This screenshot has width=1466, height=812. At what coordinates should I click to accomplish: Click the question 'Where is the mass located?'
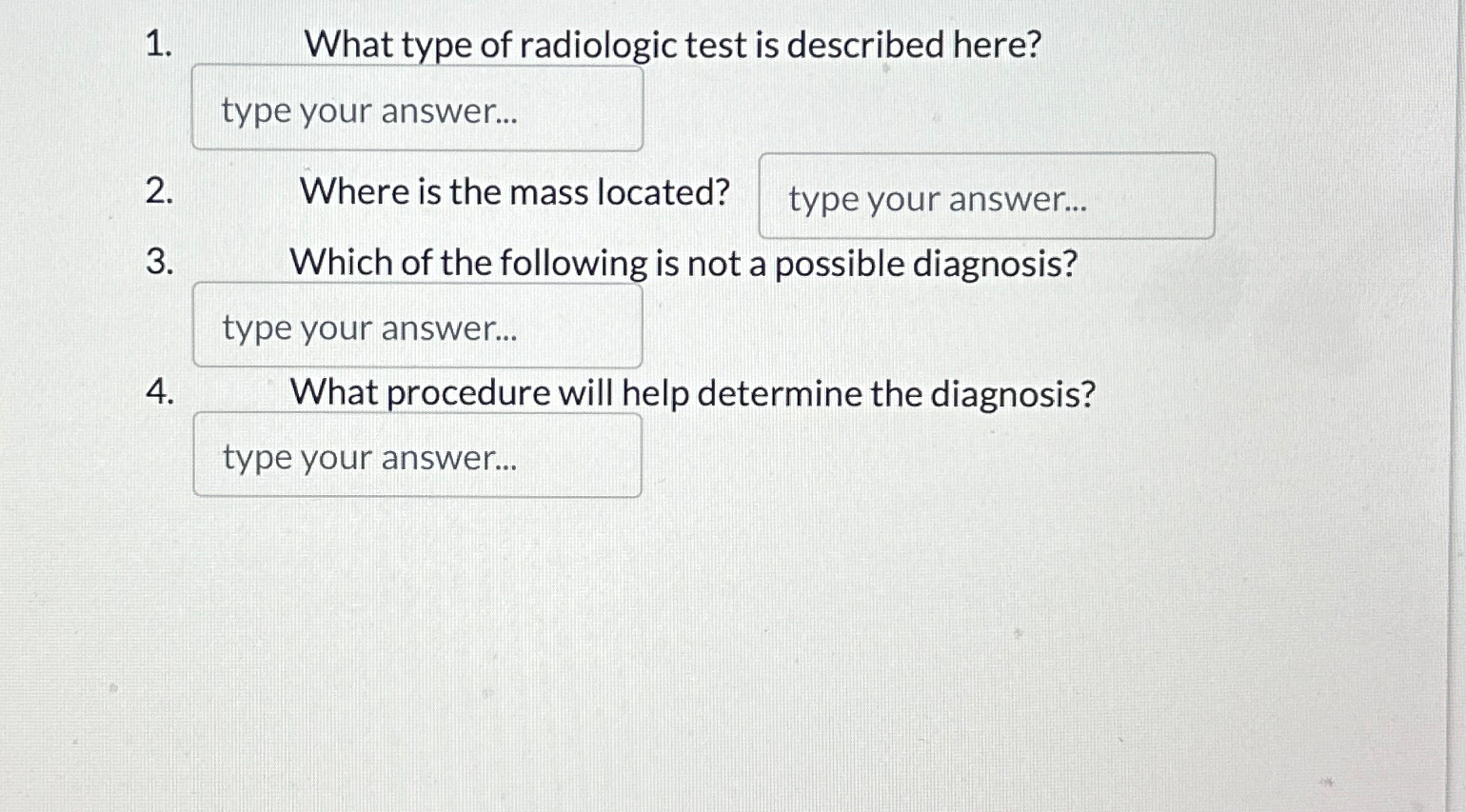coord(515,192)
